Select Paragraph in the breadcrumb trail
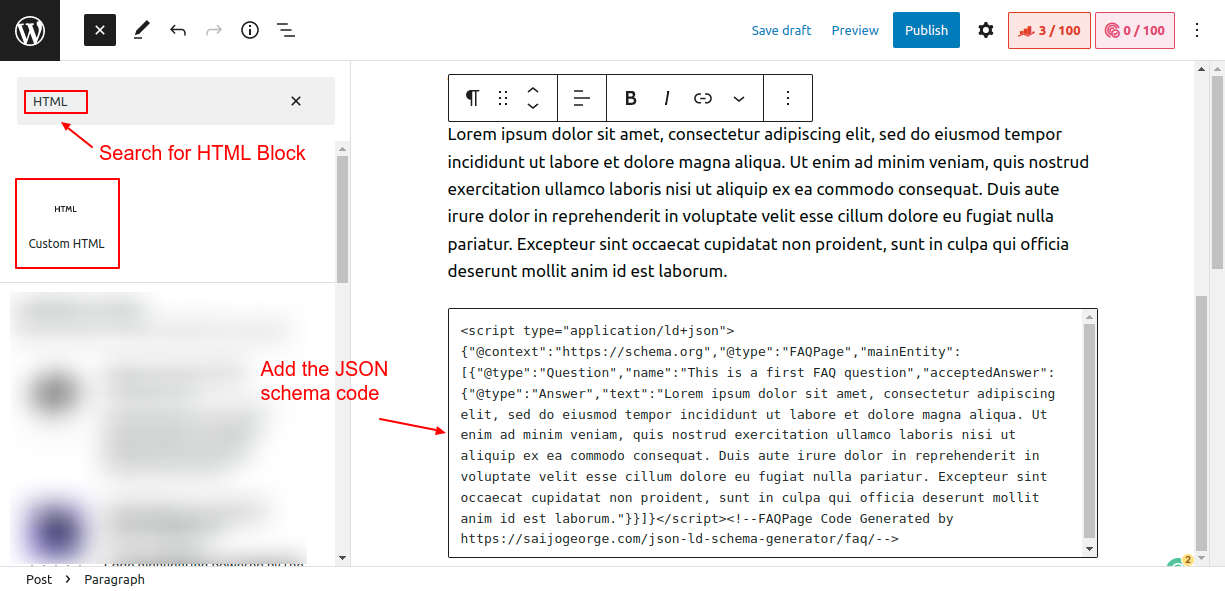 [x=114, y=579]
